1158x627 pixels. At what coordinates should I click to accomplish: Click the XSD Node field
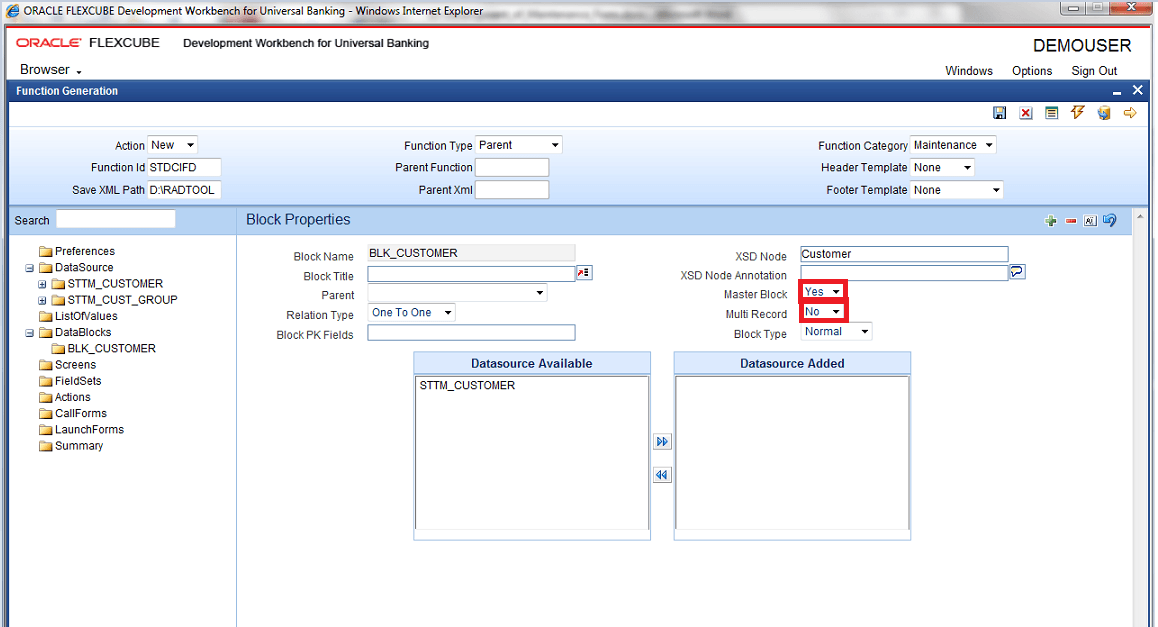point(904,254)
